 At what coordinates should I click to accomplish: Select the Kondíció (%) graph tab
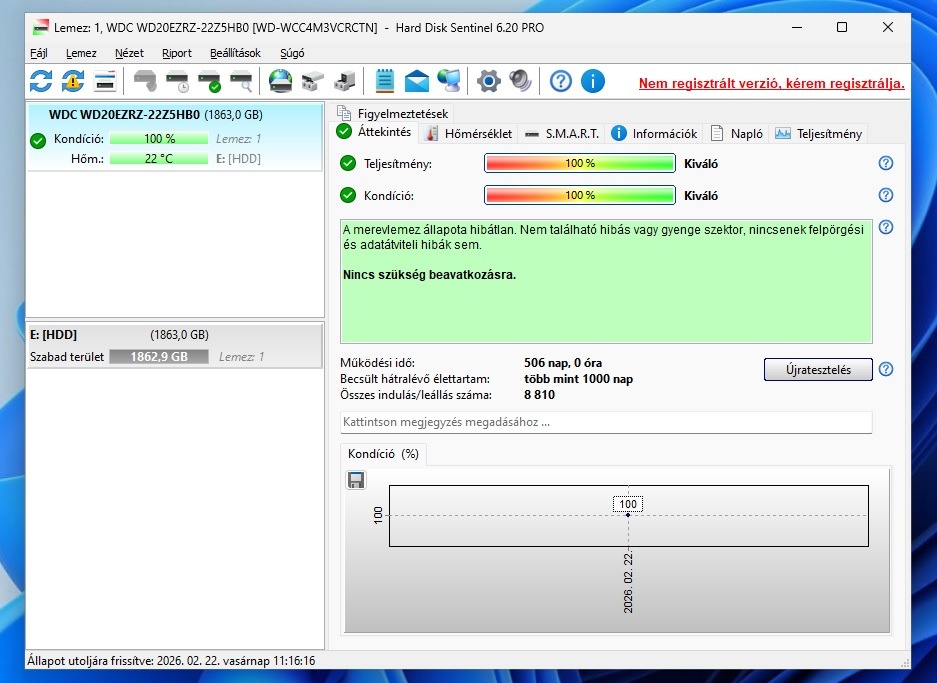383,454
